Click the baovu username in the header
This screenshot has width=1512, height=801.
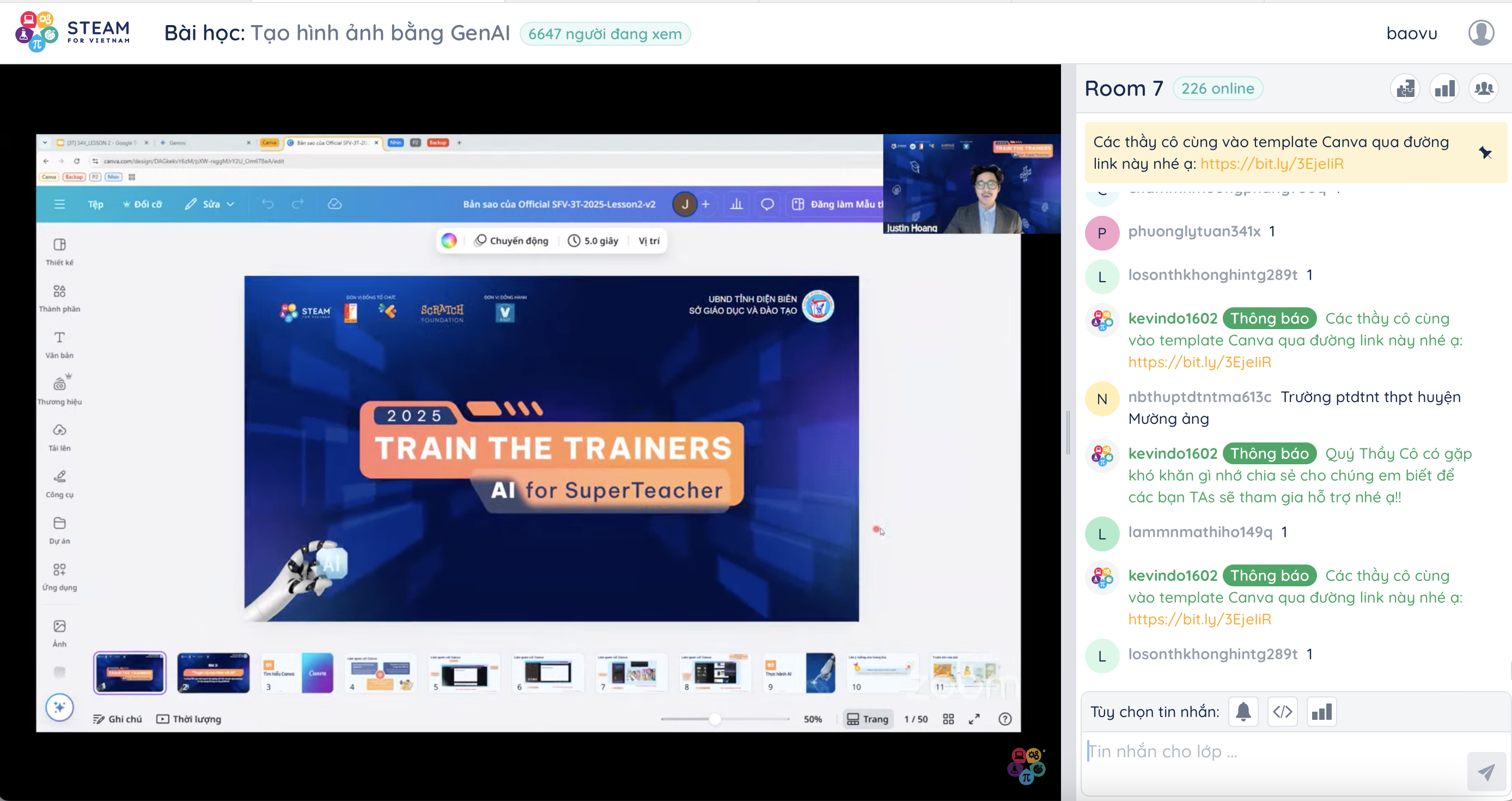tap(1412, 33)
